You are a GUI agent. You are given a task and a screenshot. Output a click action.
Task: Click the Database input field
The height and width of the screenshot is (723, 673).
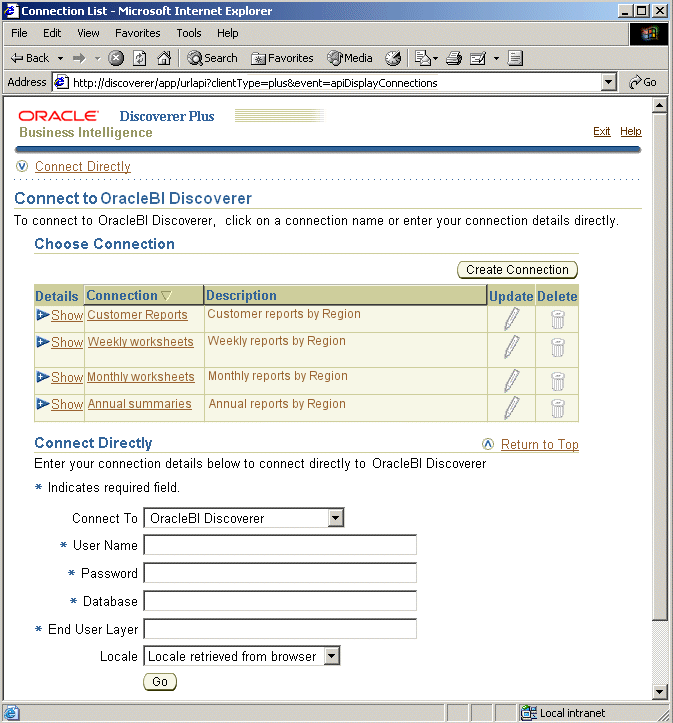point(280,601)
